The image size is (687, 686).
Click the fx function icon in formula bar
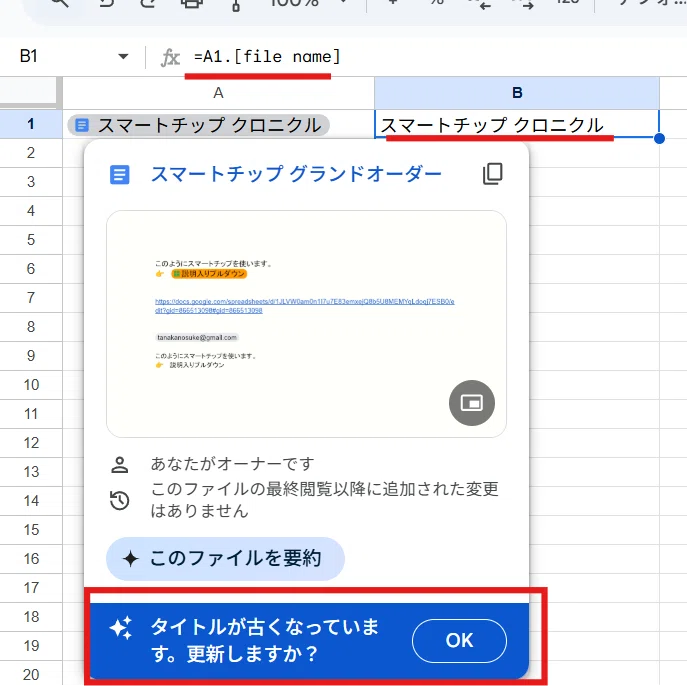pyautogui.click(x=170, y=57)
